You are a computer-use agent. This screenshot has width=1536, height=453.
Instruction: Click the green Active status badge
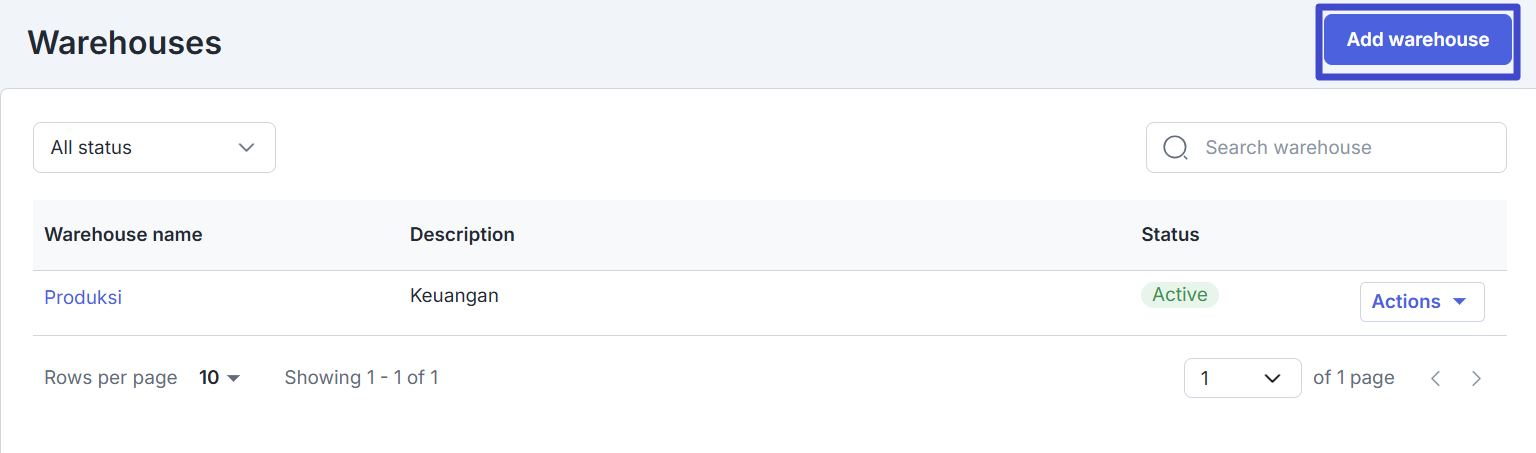coord(1180,295)
